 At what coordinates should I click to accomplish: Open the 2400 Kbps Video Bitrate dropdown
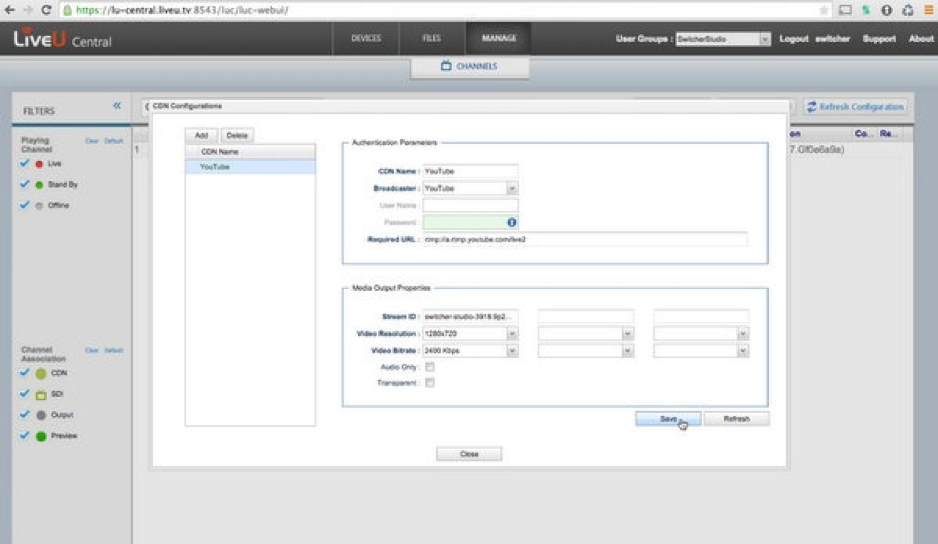pos(512,351)
